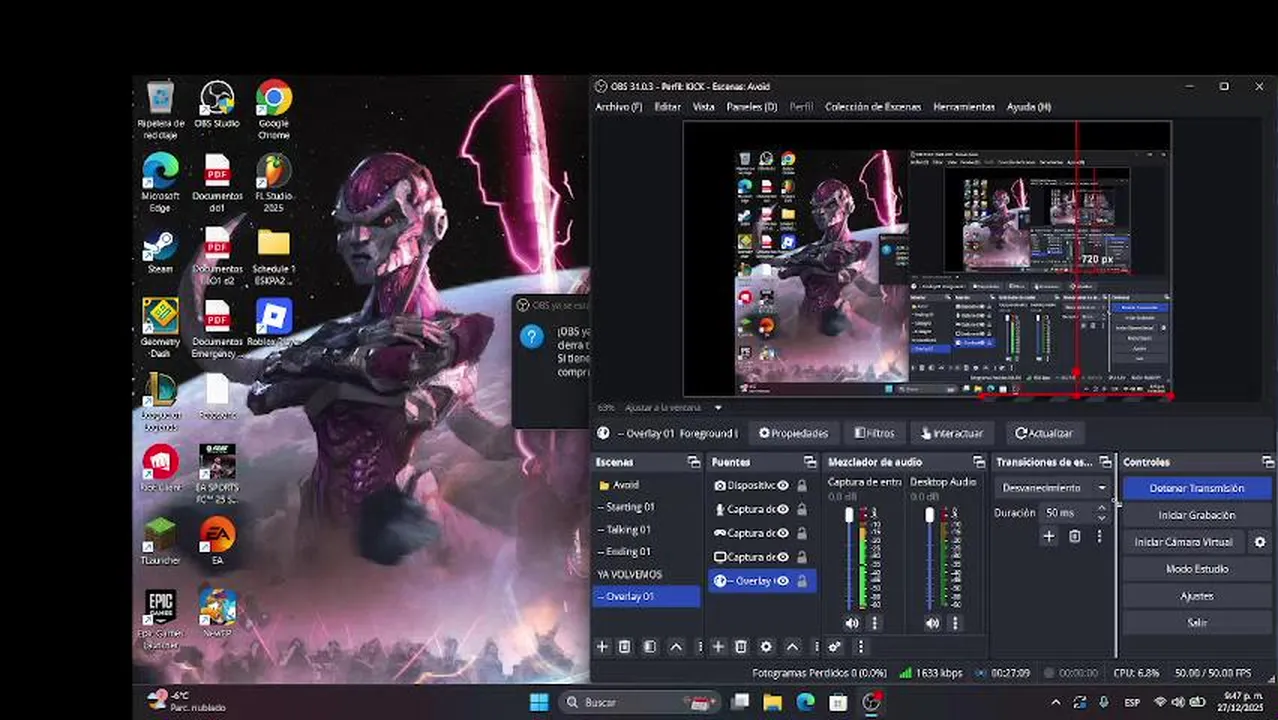
Task: Enable Modo Estudio button
Action: coord(1197,569)
